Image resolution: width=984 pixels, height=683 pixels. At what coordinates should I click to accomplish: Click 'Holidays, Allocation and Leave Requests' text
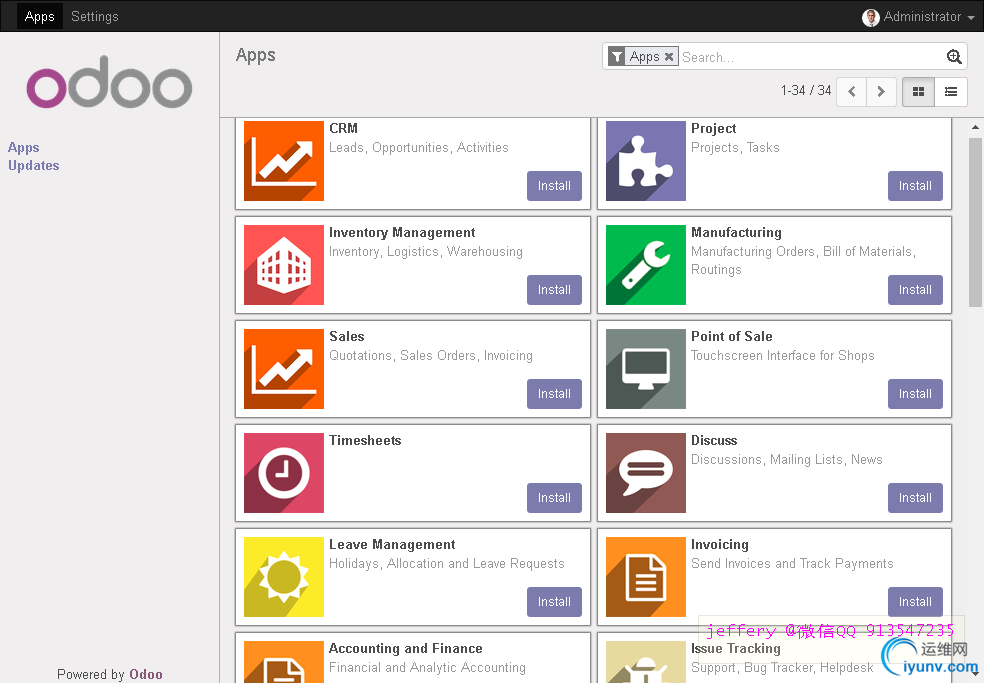[447, 564]
